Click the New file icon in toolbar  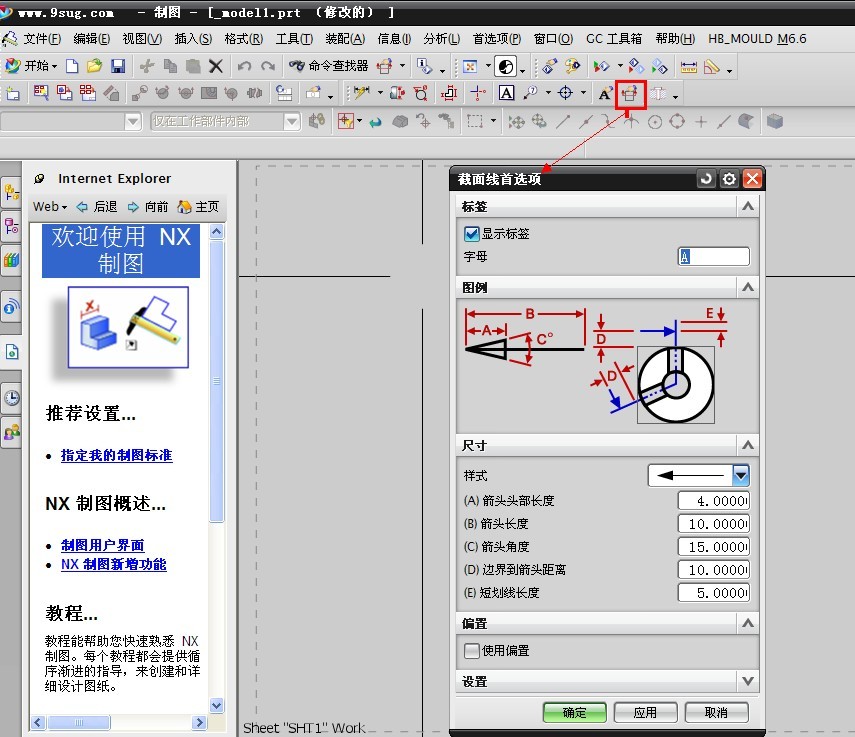(71, 66)
